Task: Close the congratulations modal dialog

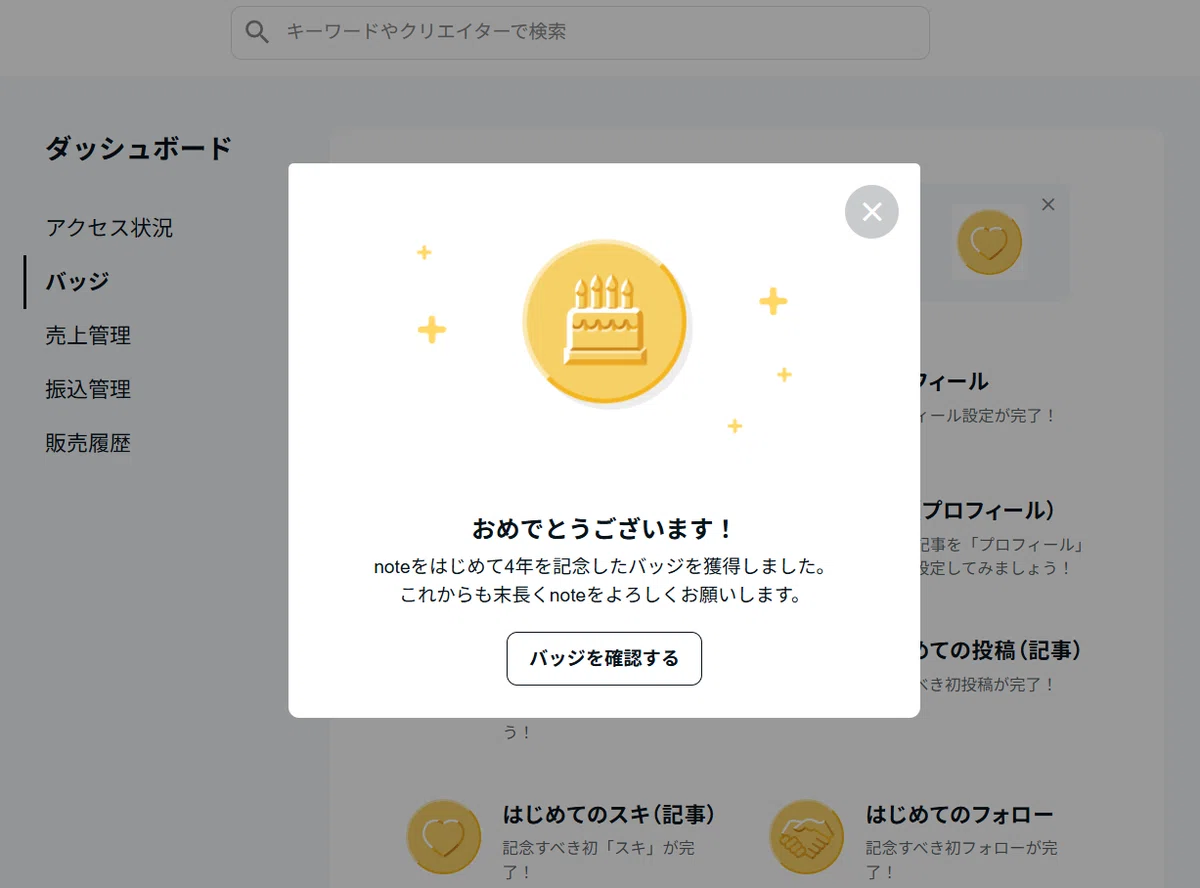Action: pos(871,211)
